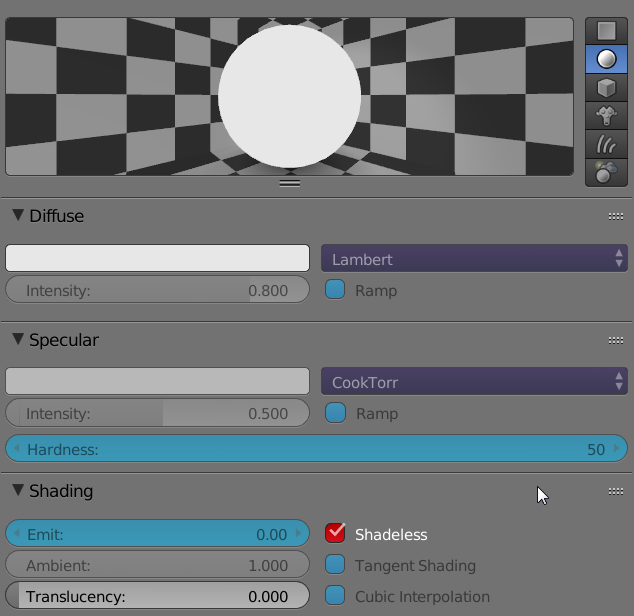634x616 pixels.
Task: Collapse the Diffuse panel
Action: [x=18, y=215]
